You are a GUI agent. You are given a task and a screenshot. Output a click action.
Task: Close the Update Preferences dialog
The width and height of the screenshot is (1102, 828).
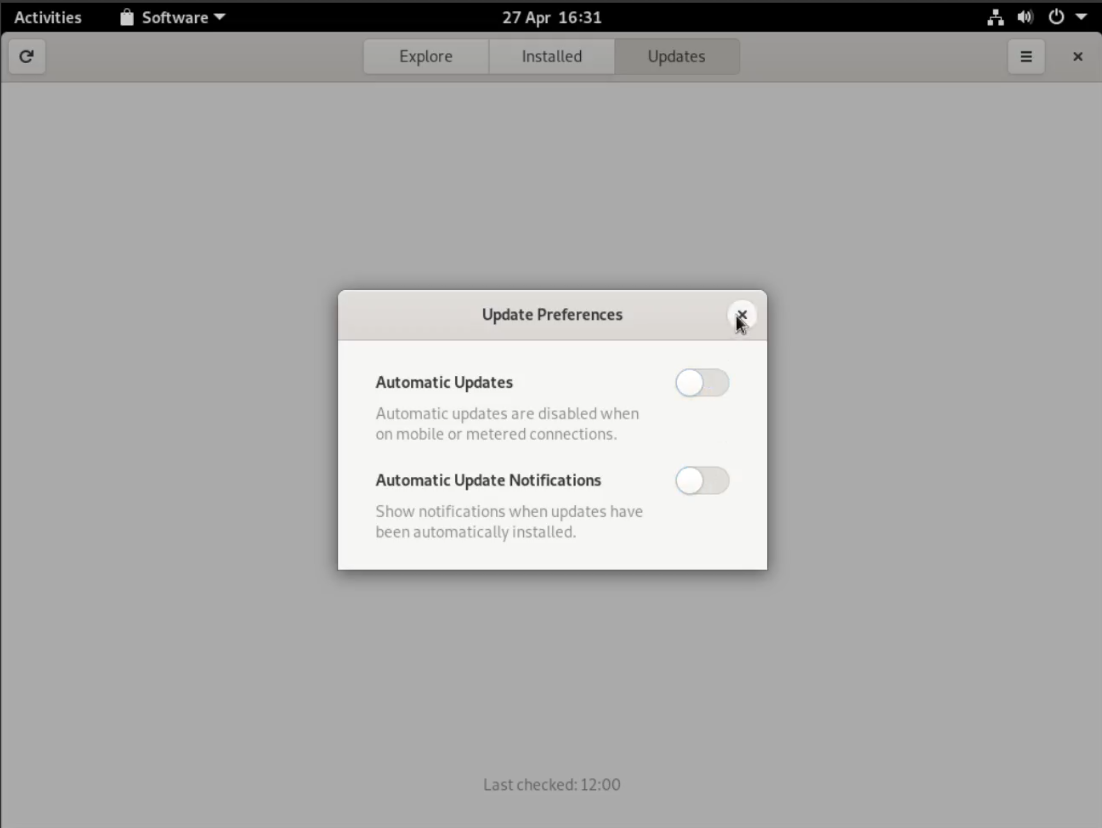point(741,315)
